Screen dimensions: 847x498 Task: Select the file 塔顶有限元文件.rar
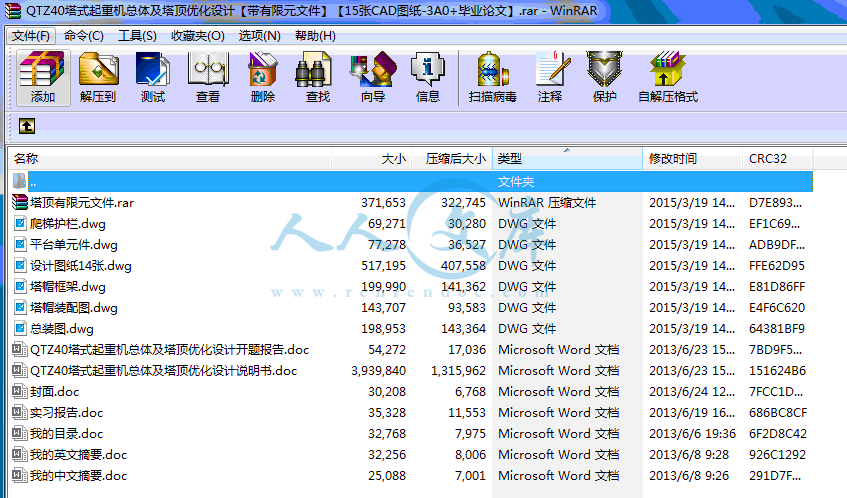pos(82,203)
